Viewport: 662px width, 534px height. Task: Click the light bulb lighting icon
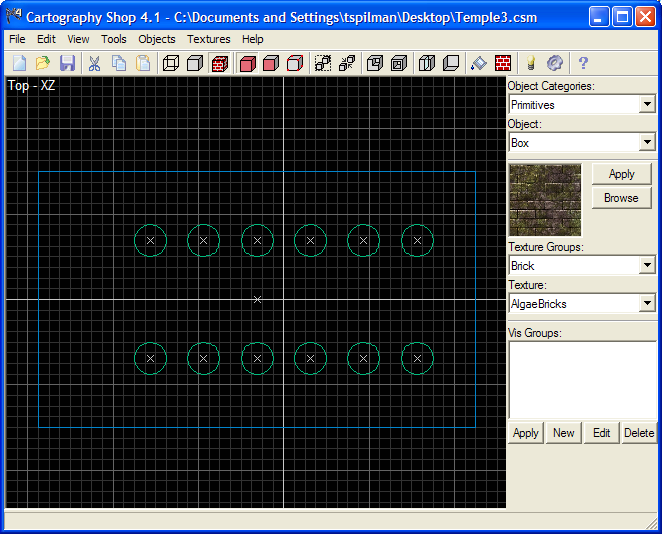coord(531,63)
